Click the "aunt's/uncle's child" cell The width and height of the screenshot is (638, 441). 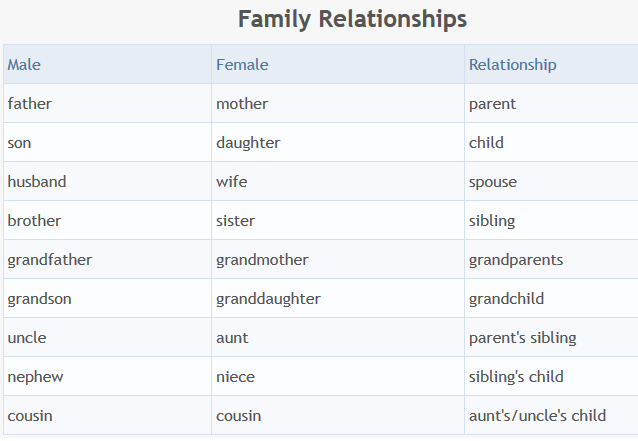point(551,416)
